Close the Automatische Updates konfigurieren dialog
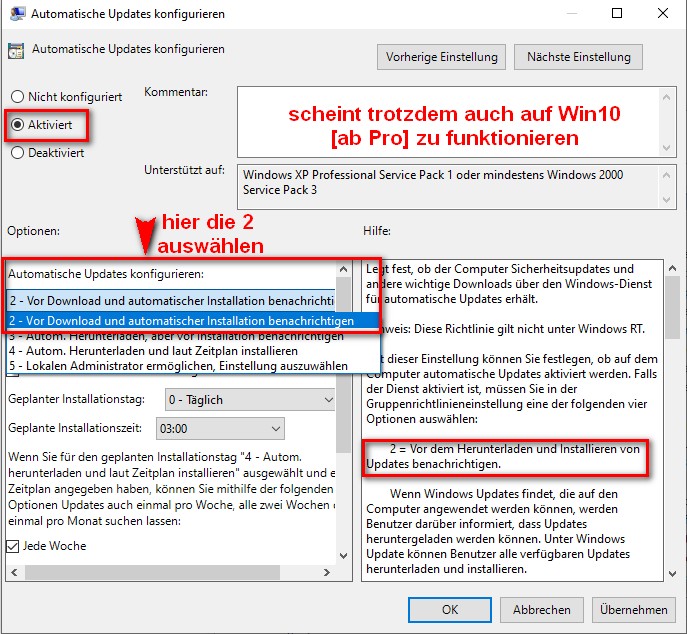Image resolution: width=687 pixels, height=634 pixels. tap(663, 14)
